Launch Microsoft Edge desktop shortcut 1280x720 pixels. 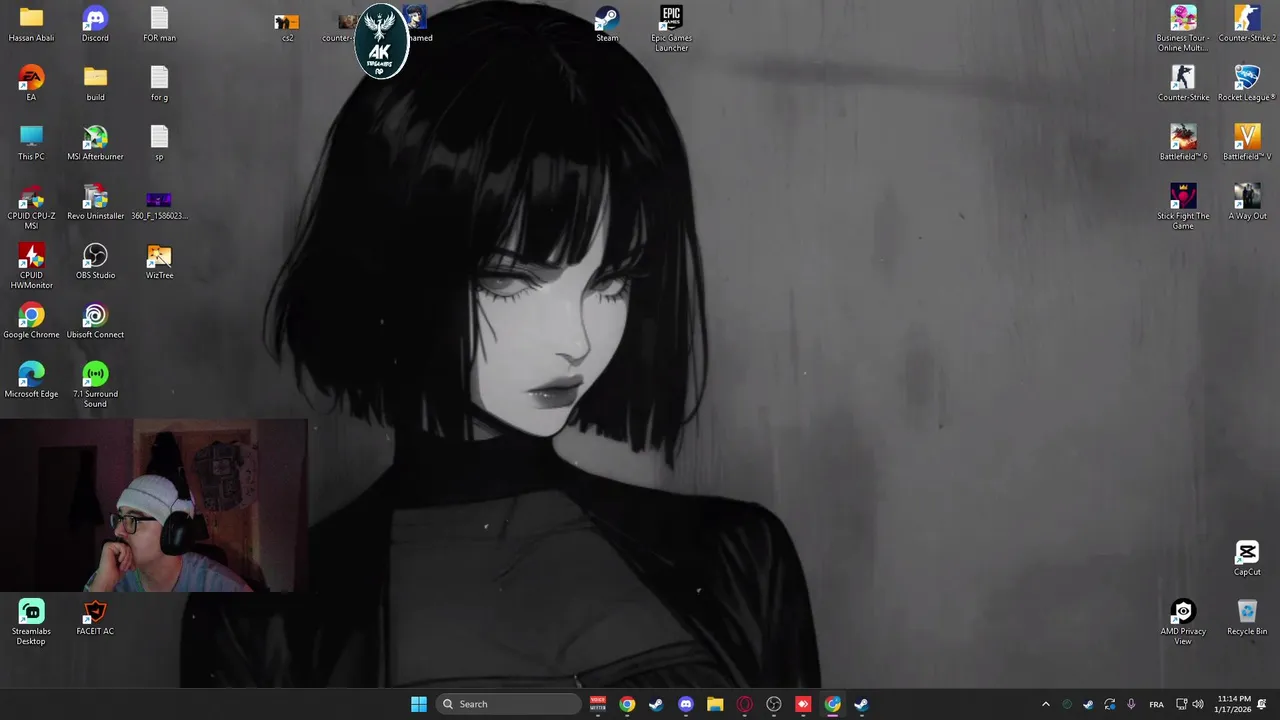pyautogui.click(x=31, y=380)
